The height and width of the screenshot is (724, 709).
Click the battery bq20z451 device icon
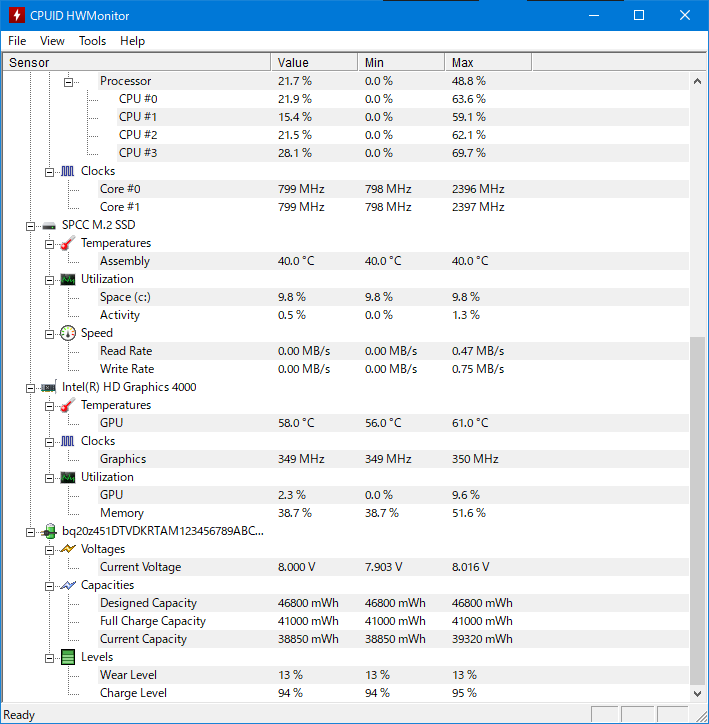click(x=49, y=531)
